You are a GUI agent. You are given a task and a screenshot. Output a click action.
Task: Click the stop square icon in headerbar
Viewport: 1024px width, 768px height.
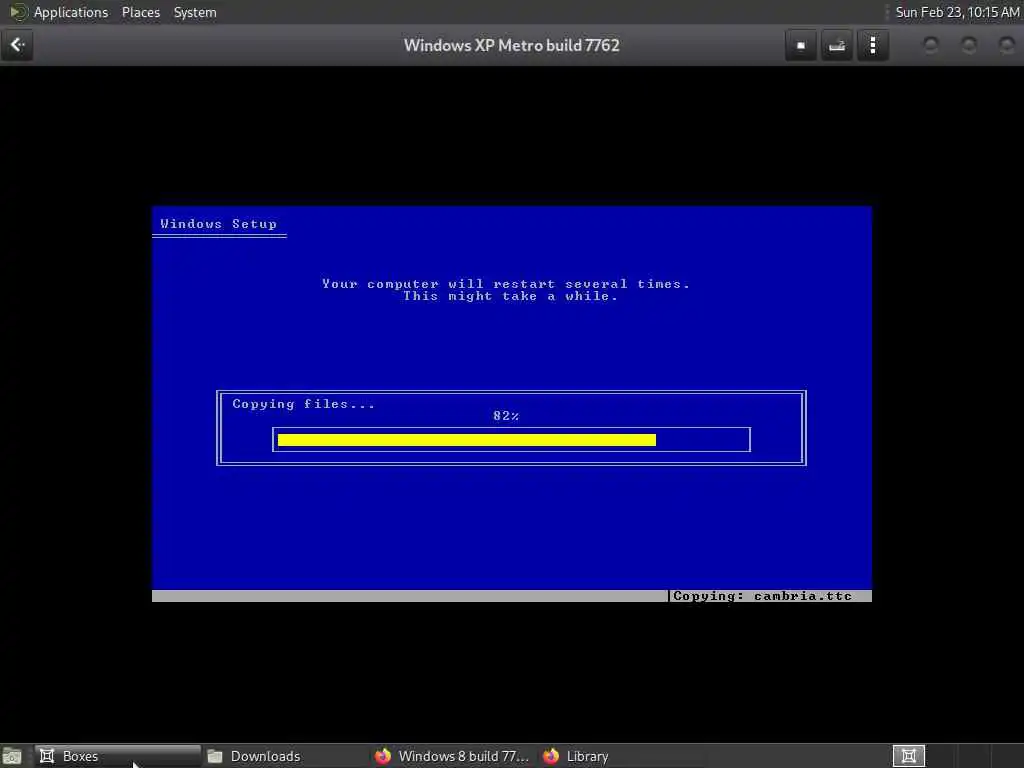pos(801,46)
